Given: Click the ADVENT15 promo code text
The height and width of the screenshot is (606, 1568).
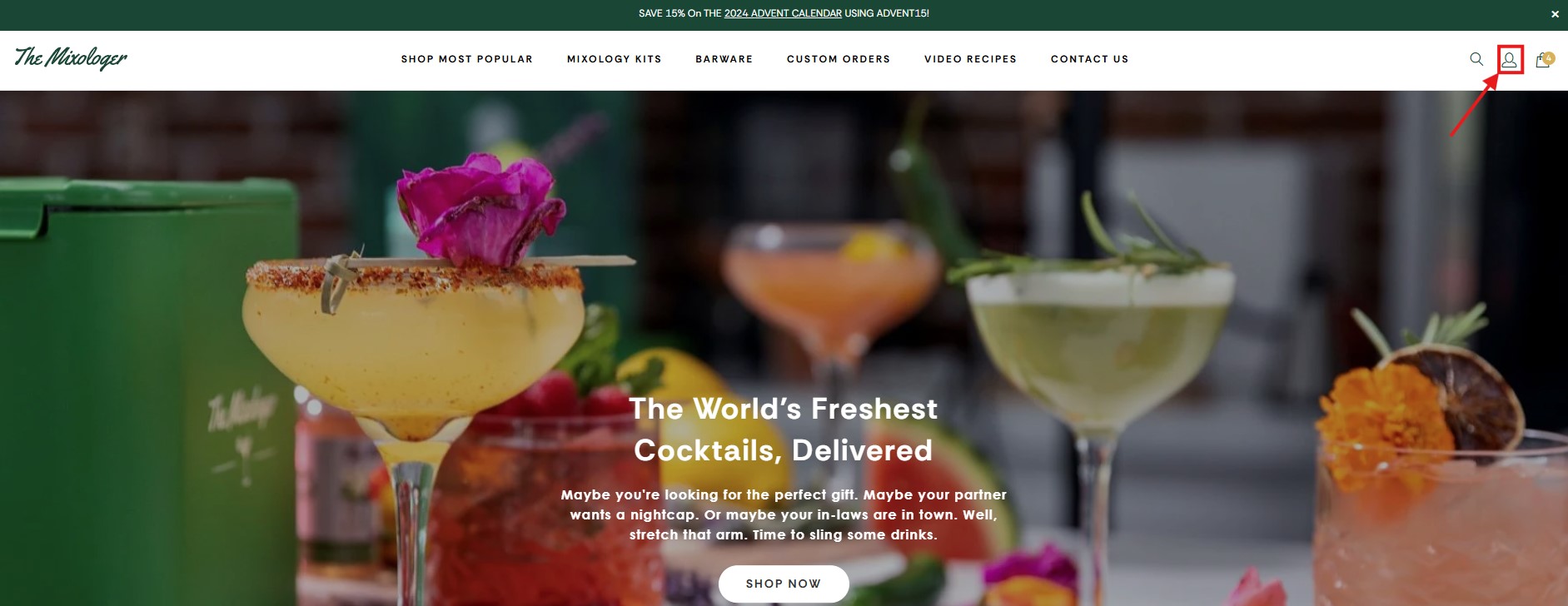Looking at the screenshot, I should pos(903,13).
